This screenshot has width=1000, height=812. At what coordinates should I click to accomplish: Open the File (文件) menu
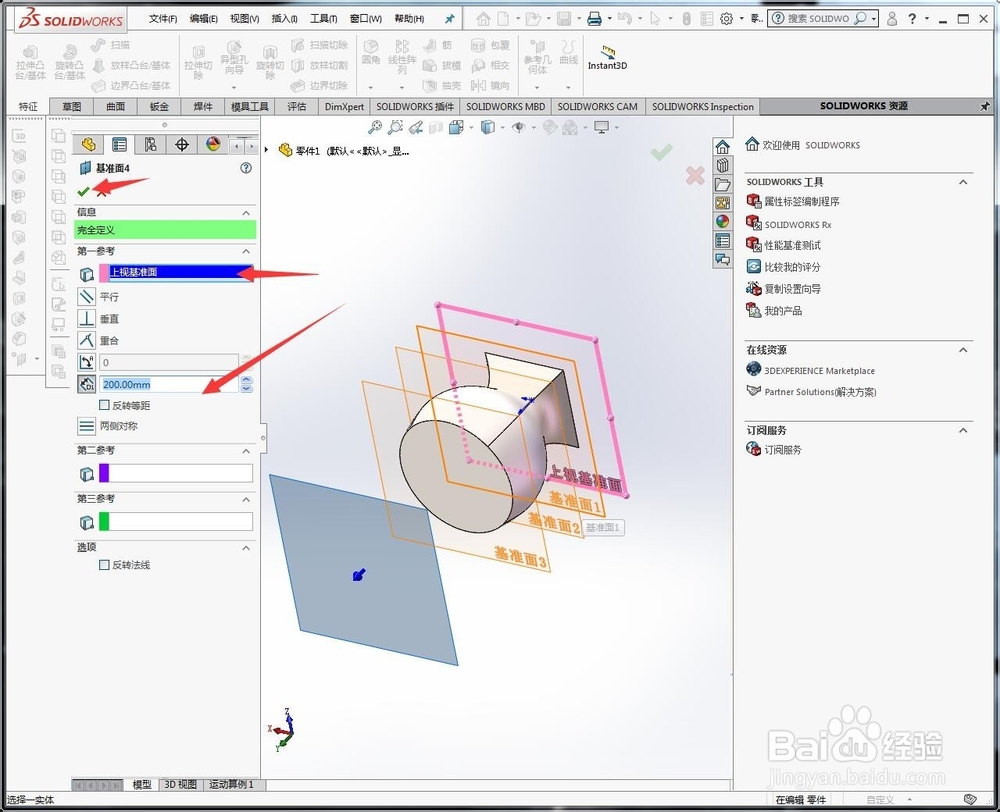click(x=163, y=18)
